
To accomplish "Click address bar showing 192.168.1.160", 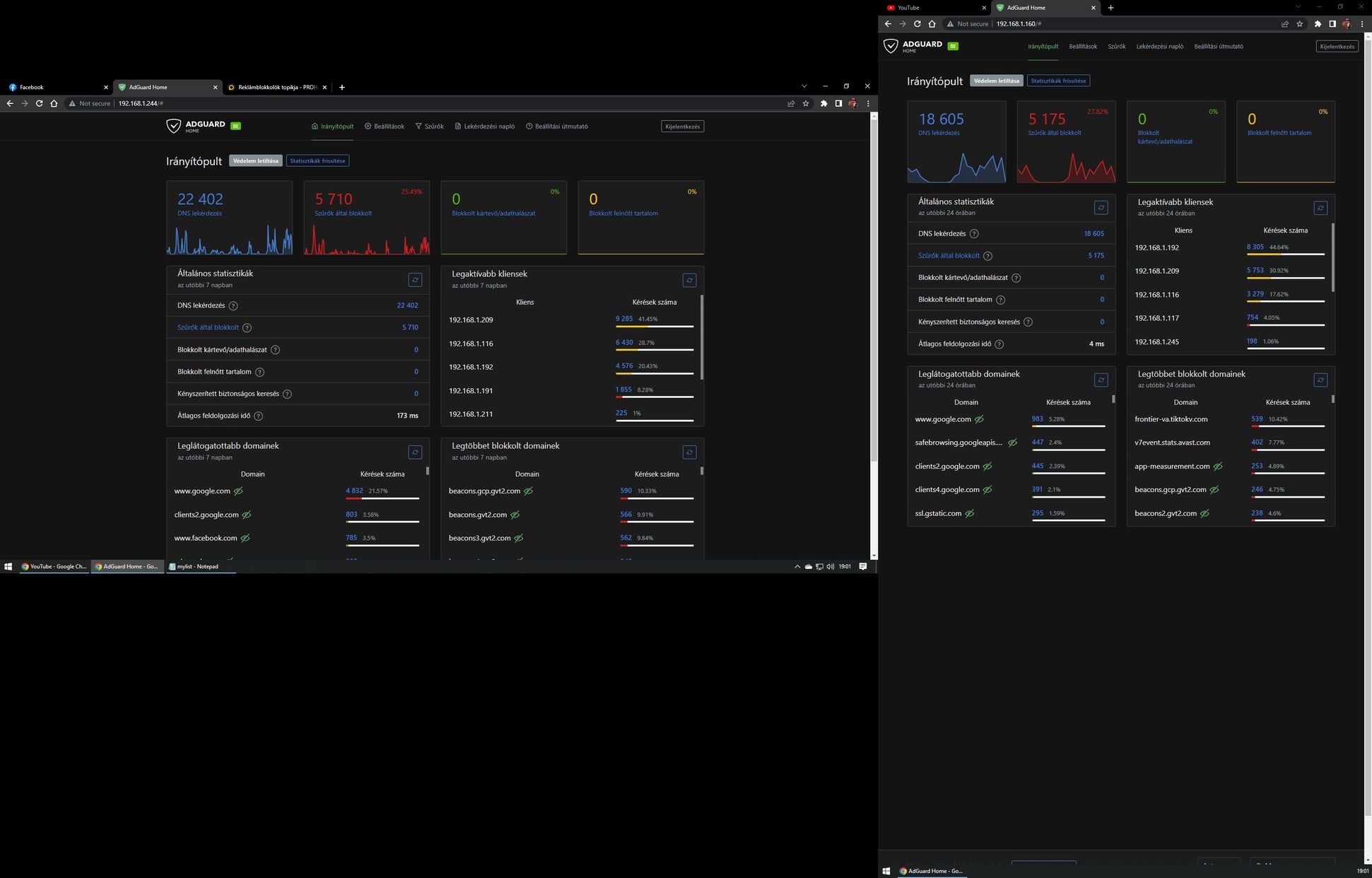I will [1124, 24].
